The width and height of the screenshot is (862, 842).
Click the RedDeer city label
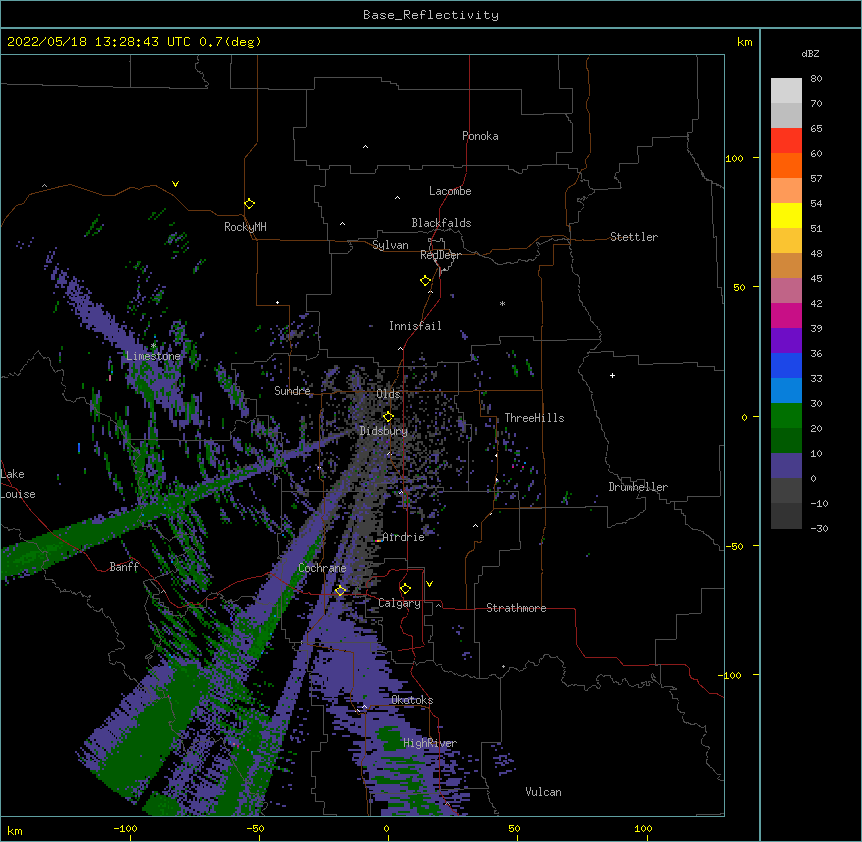(x=440, y=255)
